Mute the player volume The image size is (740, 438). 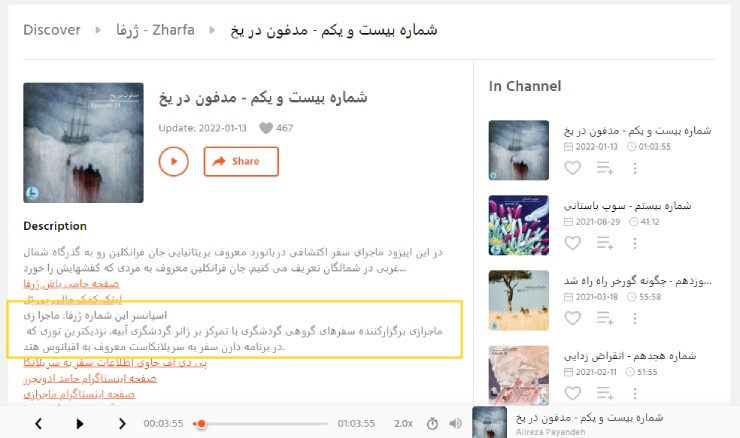click(x=455, y=424)
